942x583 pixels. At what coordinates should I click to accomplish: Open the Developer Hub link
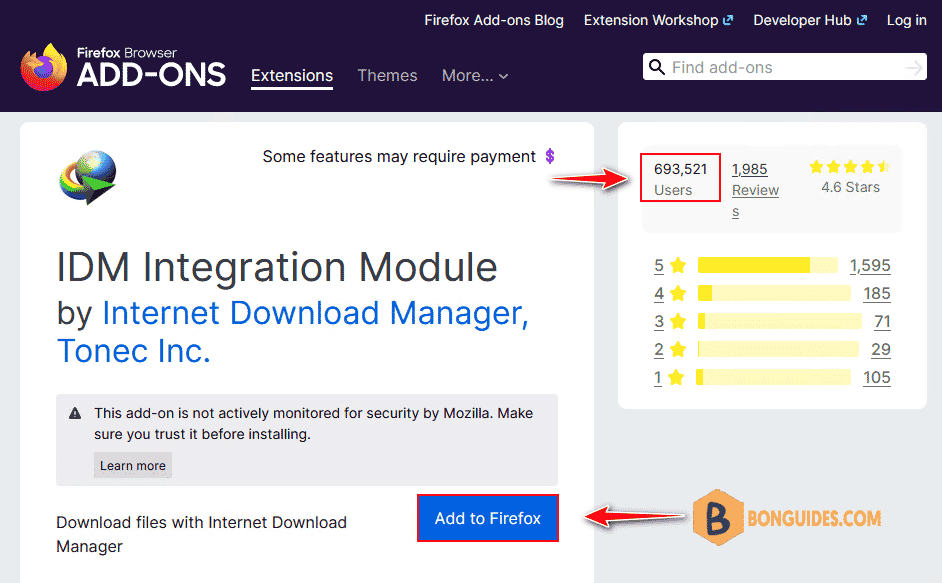(810, 20)
